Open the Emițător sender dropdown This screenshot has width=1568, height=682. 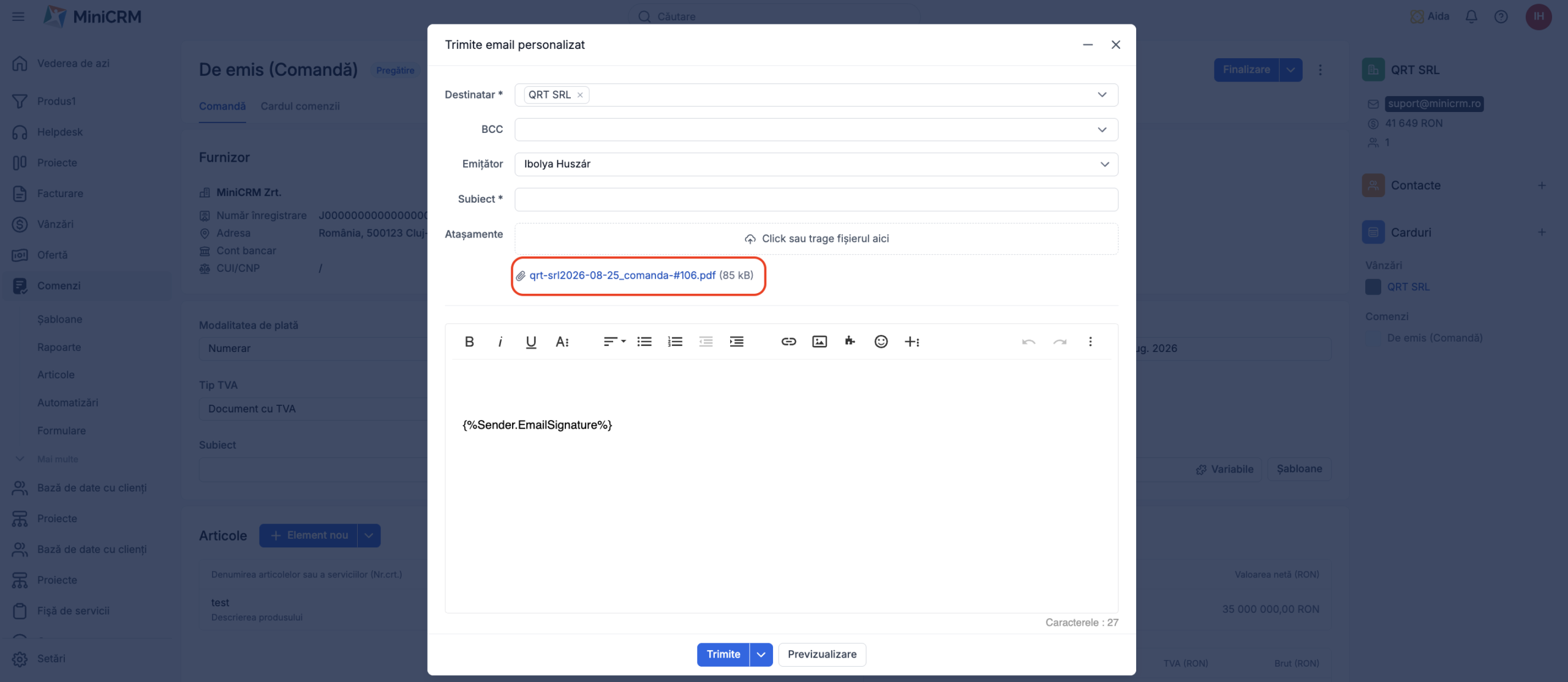816,164
